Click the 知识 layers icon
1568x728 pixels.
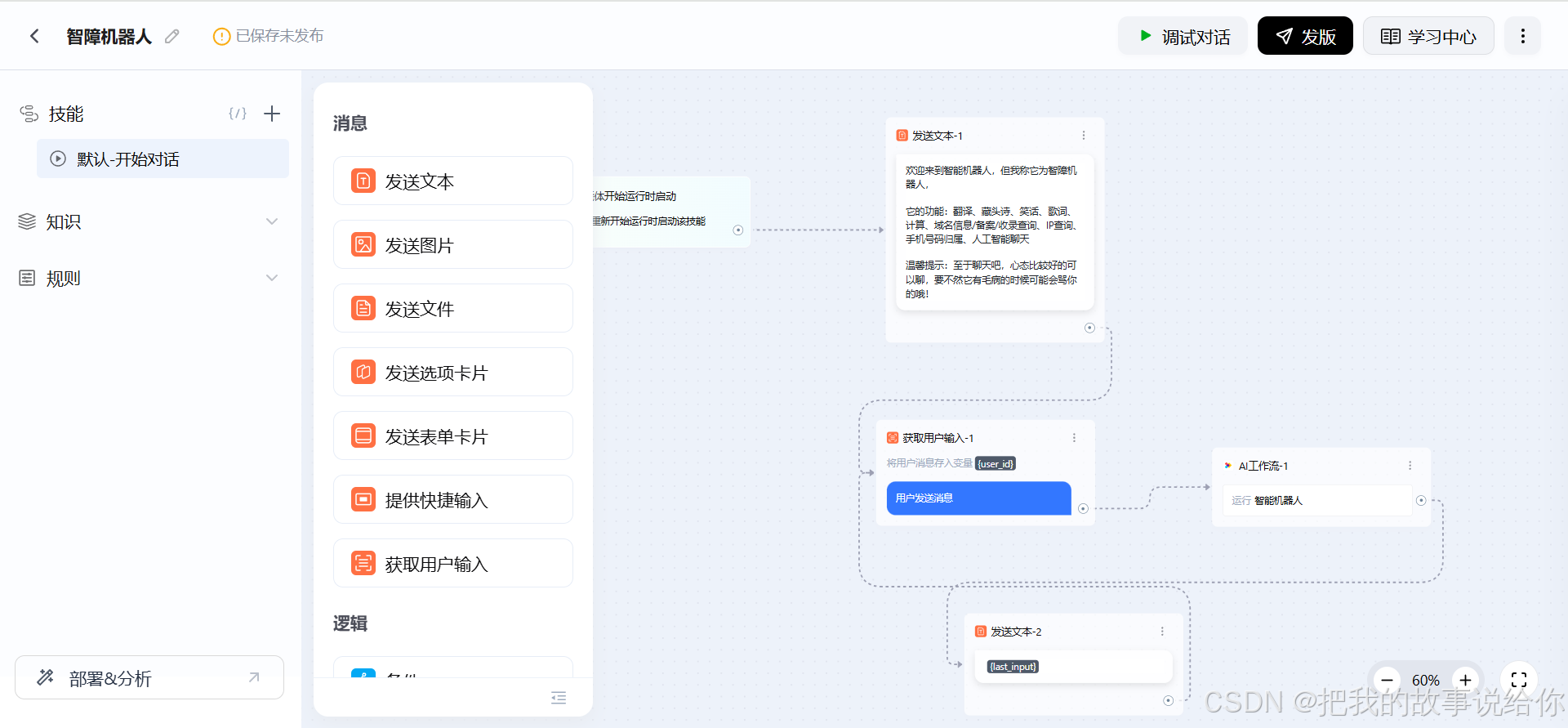27,221
